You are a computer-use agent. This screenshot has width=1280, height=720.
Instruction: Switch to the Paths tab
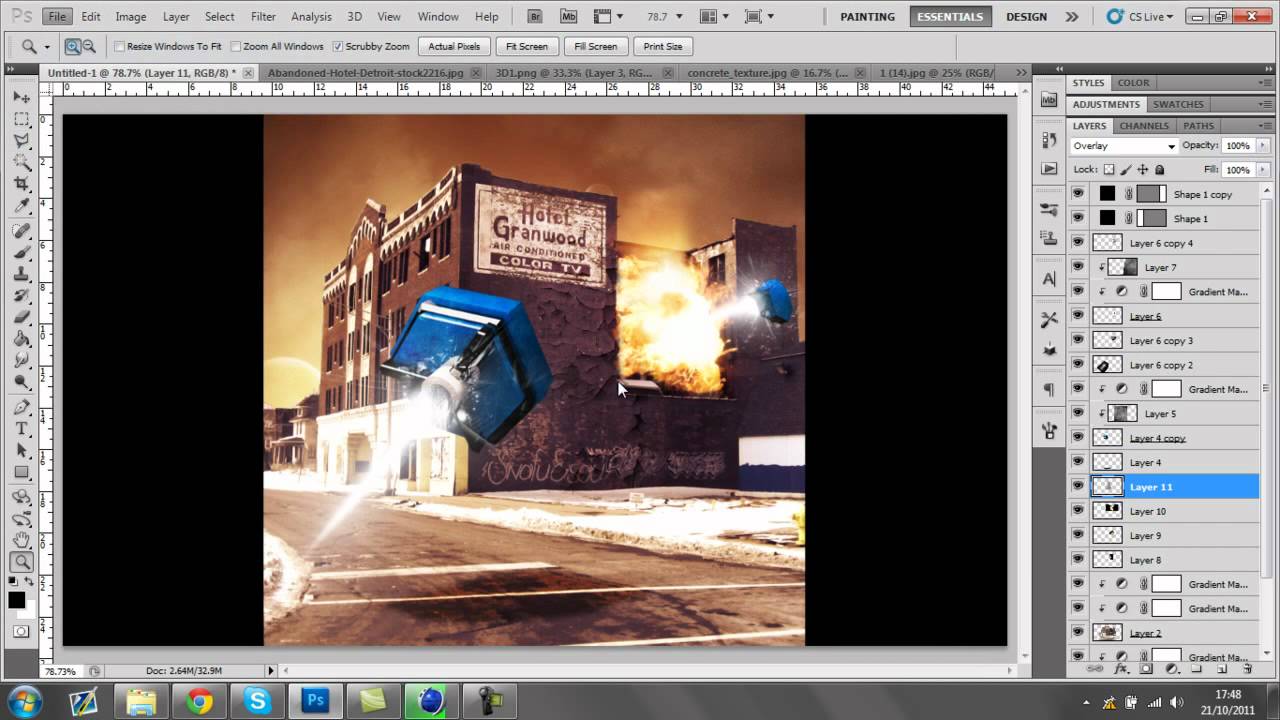pyautogui.click(x=1198, y=126)
